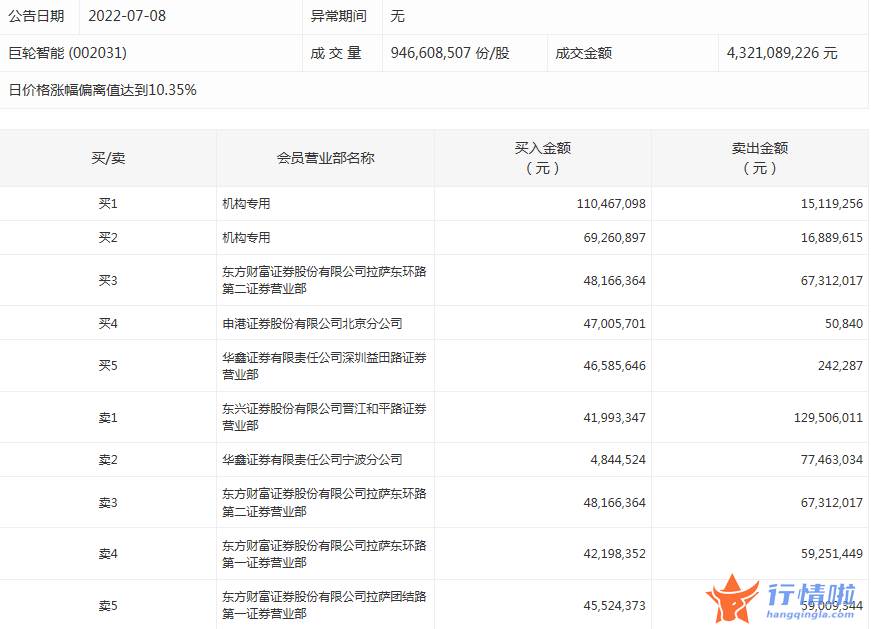This screenshot has height=629, width=871.
Task: Select buy amount 4,844,524
Action: (x=618, y=460)
